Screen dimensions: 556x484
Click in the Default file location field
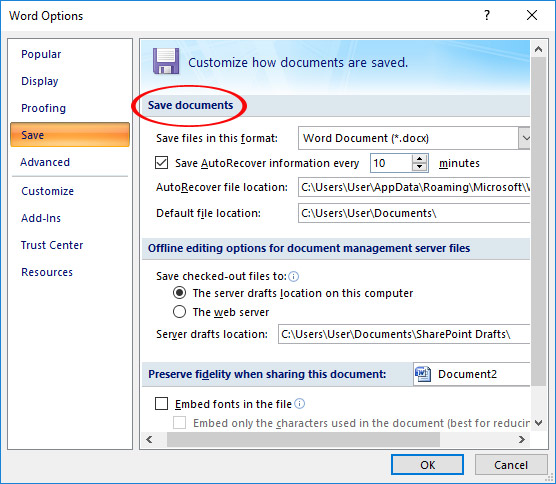[x=414, y=213]
